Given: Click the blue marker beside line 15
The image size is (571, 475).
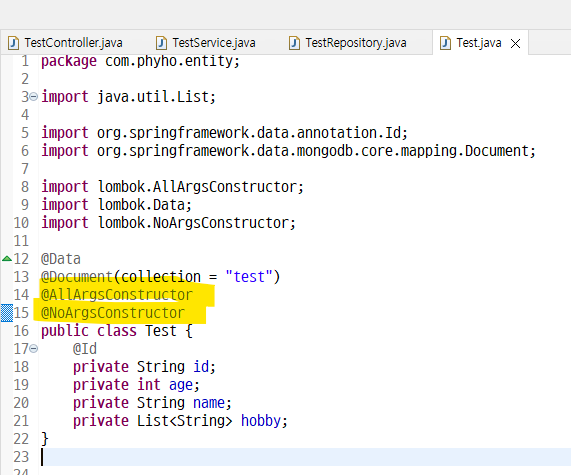Looking at the screenshot, I should (7, 313).
